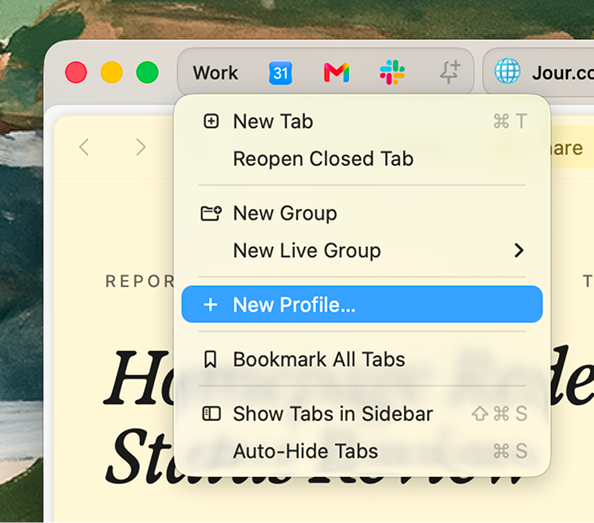Close the window with red button
The height and width of the screenshot is (523, 594).
(x=76, y=72)
